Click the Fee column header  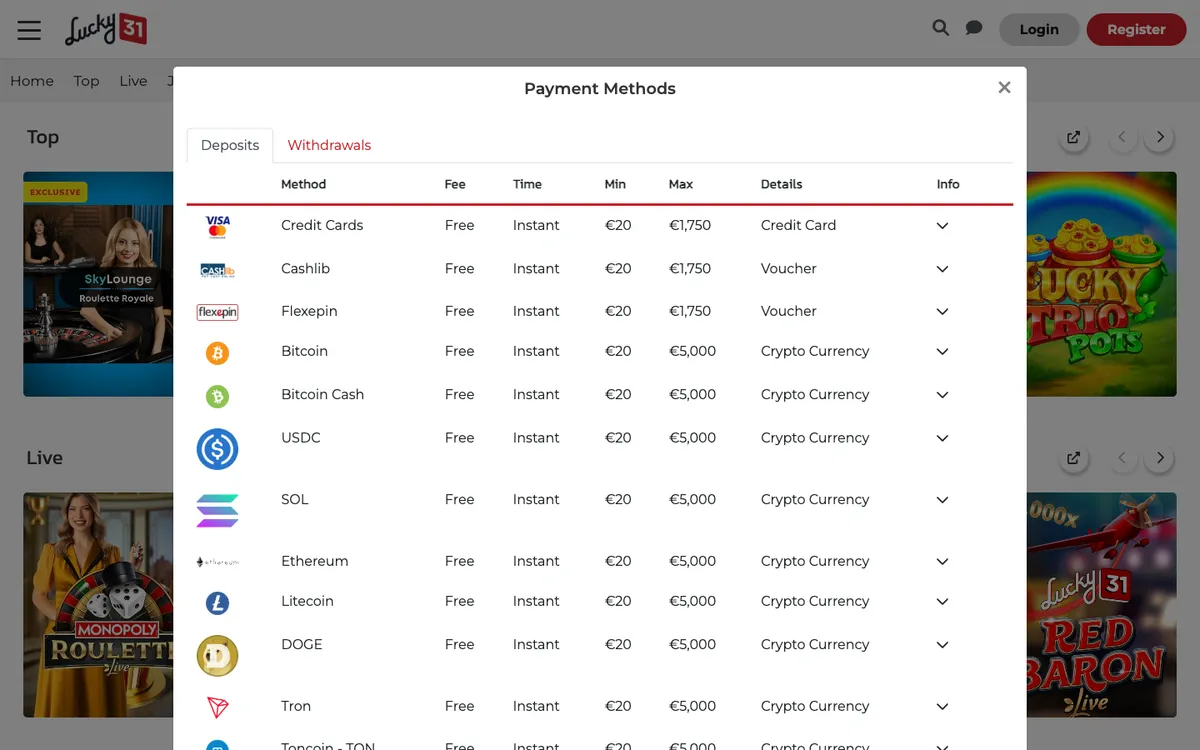(x=455, y=184)
